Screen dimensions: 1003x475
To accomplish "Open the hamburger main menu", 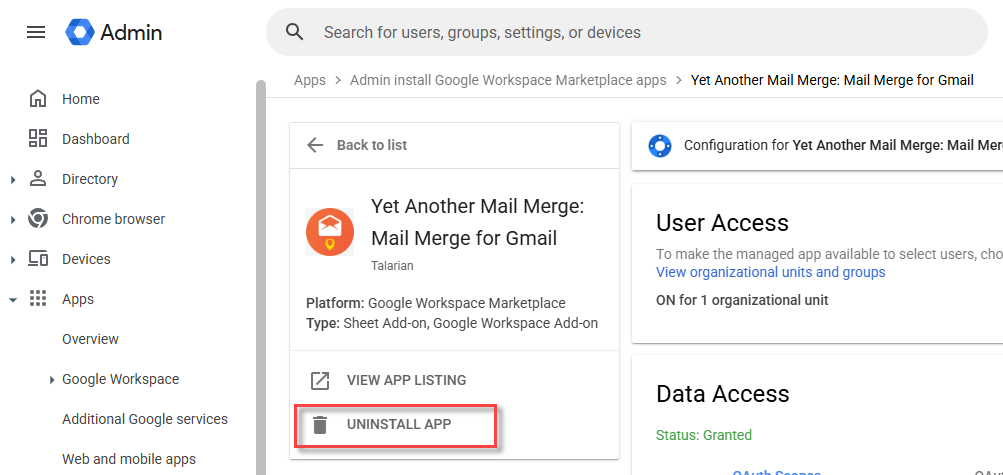I will click(x=36, y=32).
